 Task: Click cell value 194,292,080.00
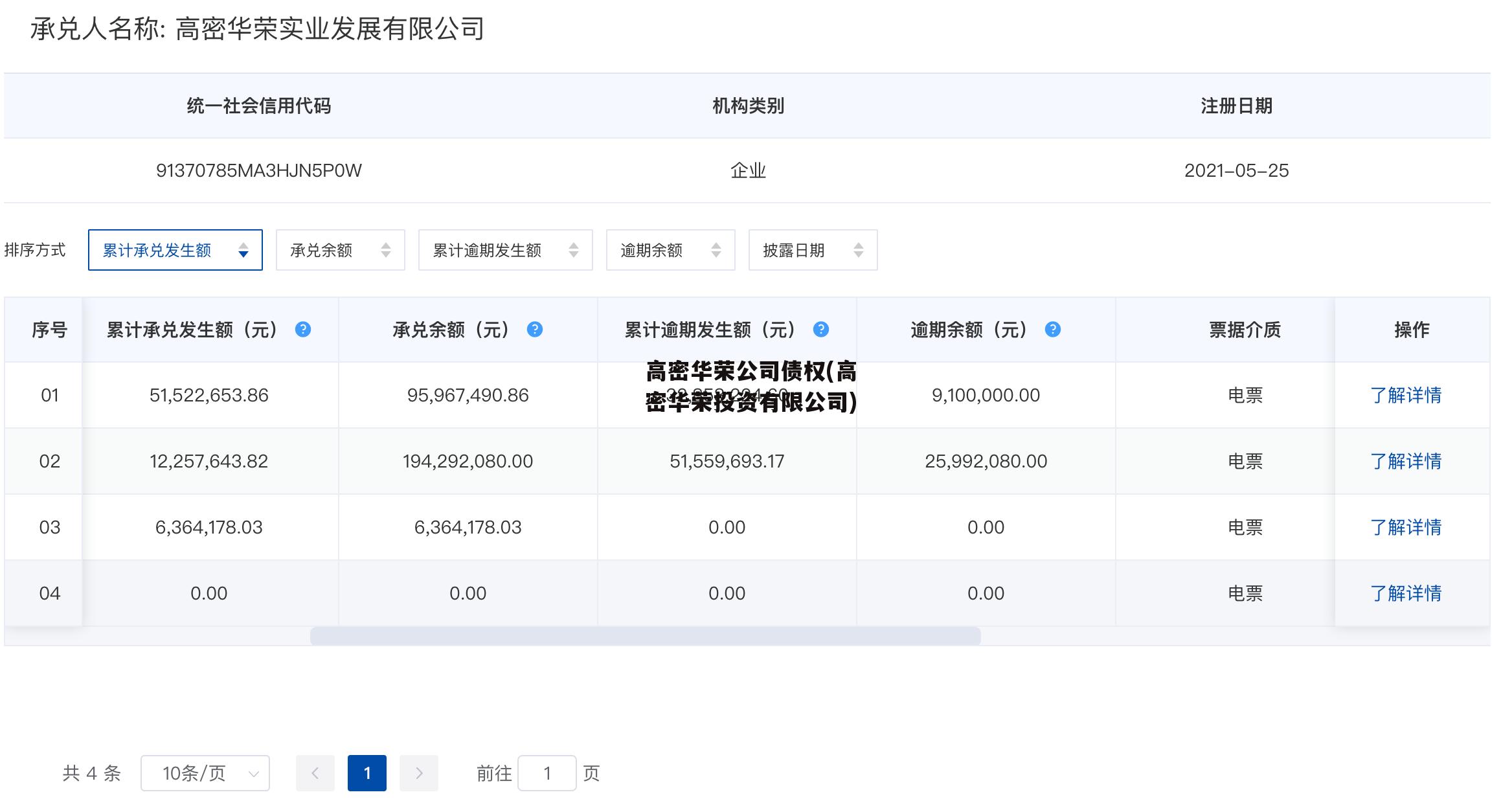coord(468,461)
